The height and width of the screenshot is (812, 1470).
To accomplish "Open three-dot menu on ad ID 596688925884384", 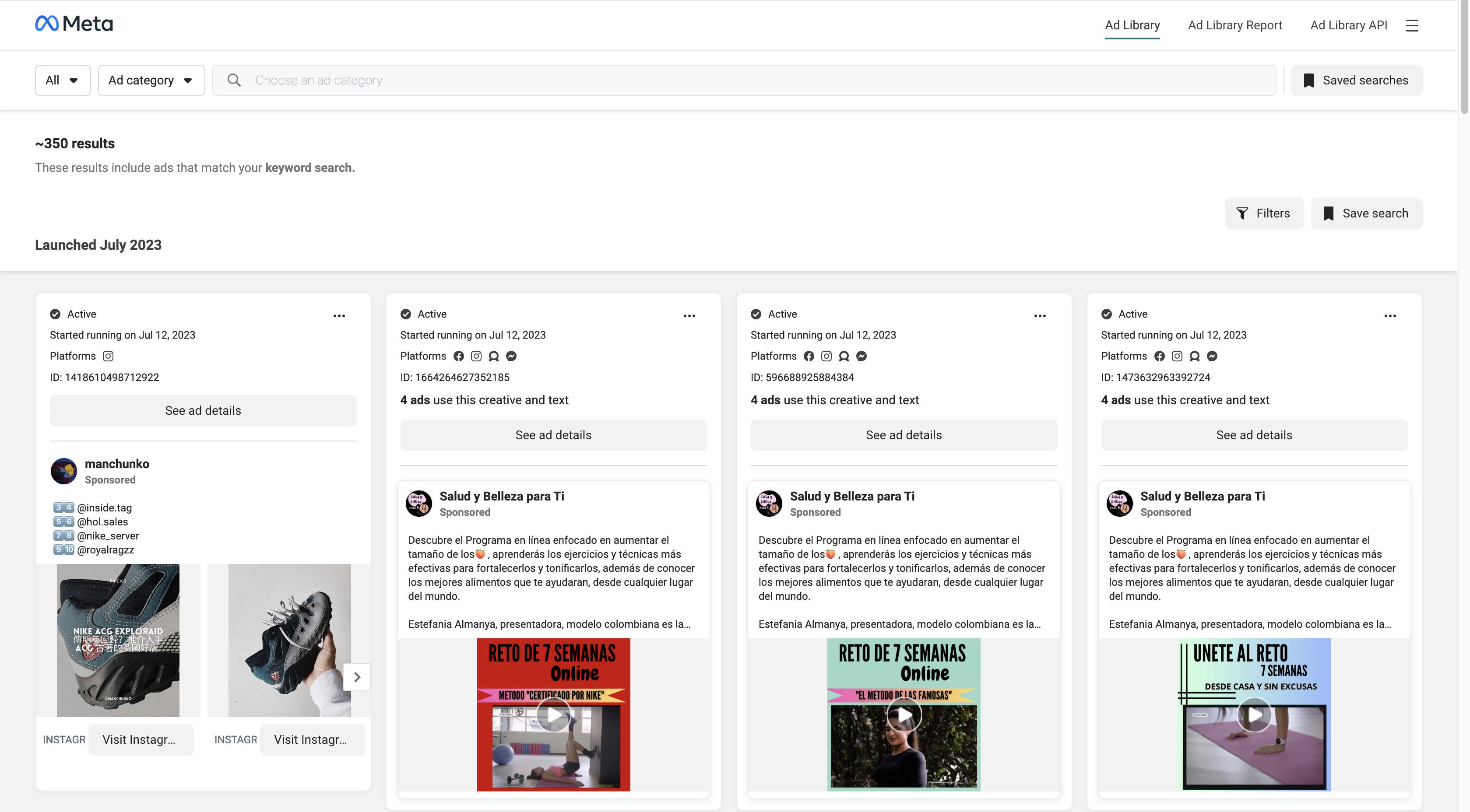I will coord(1040,315).
